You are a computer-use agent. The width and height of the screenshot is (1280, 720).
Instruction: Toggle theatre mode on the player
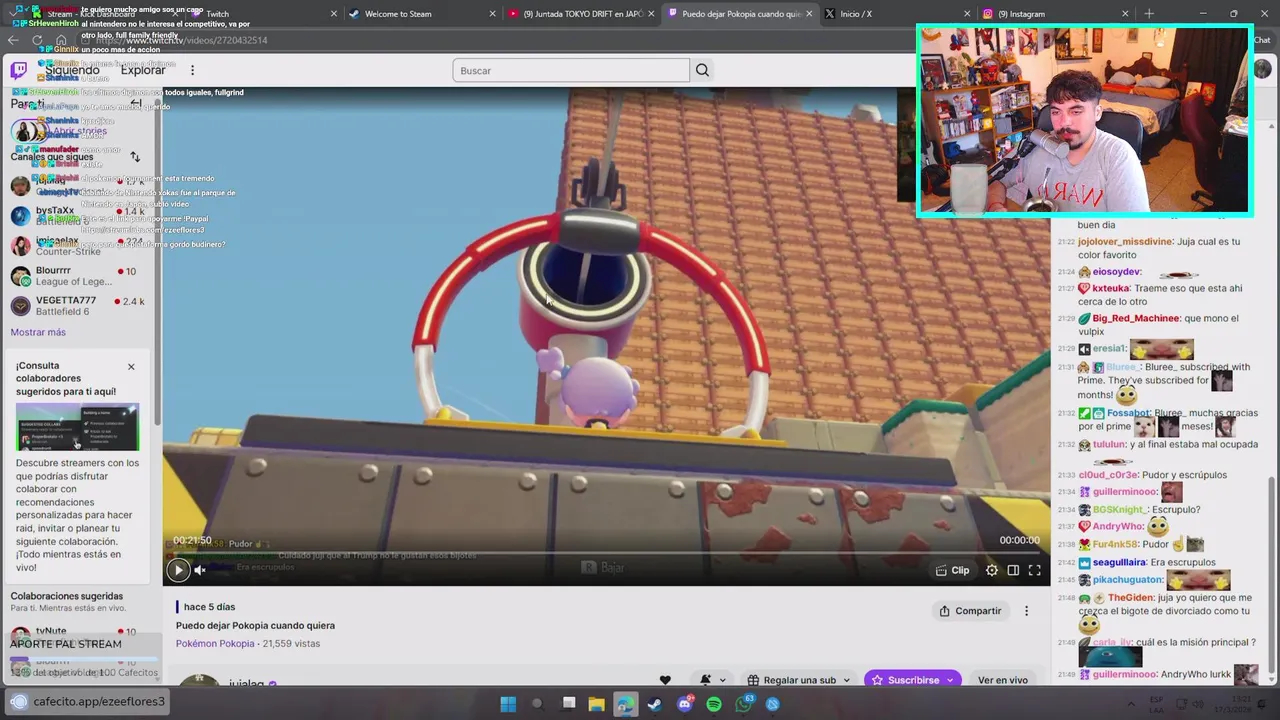1013,570
